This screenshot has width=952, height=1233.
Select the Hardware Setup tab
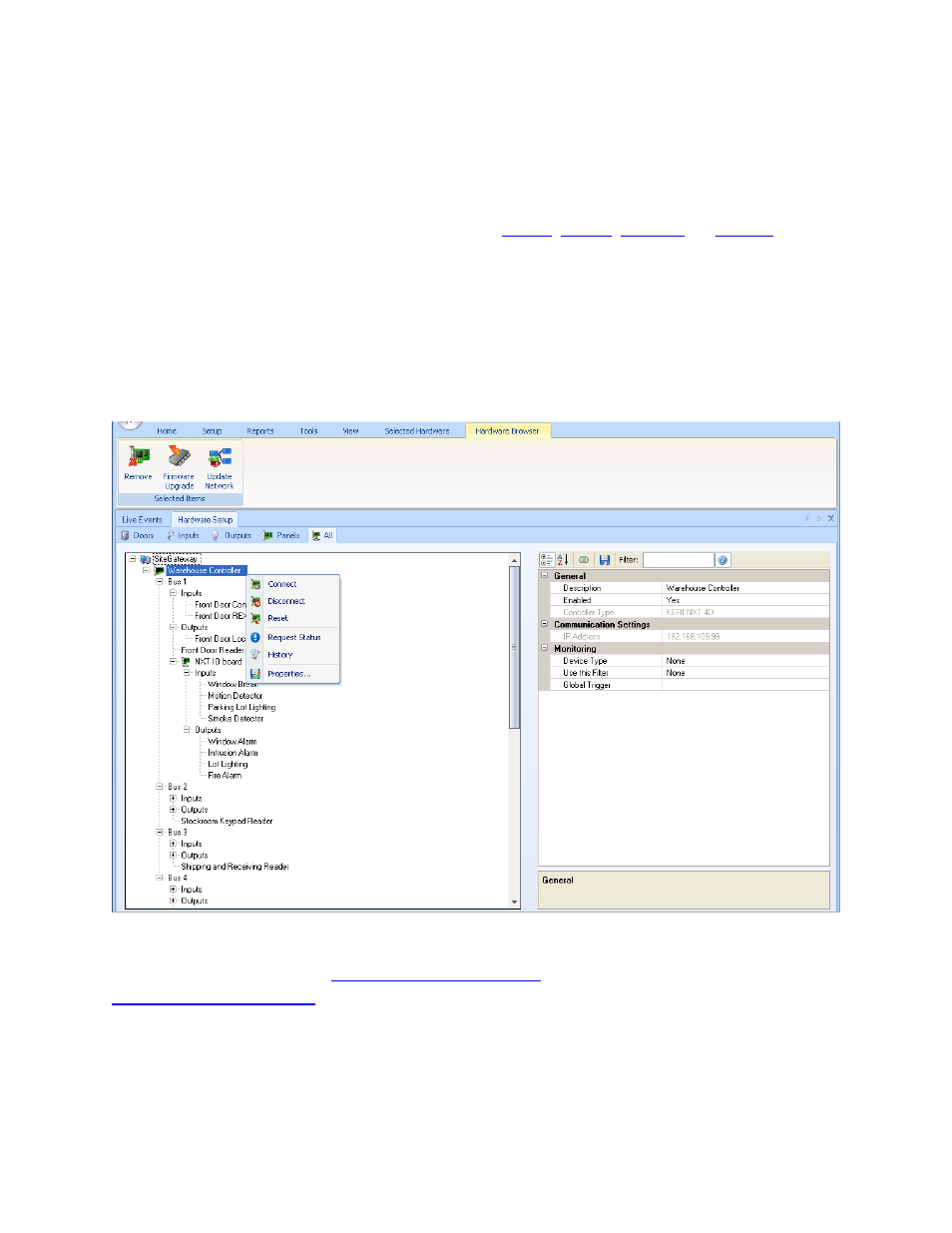(205, 519)
